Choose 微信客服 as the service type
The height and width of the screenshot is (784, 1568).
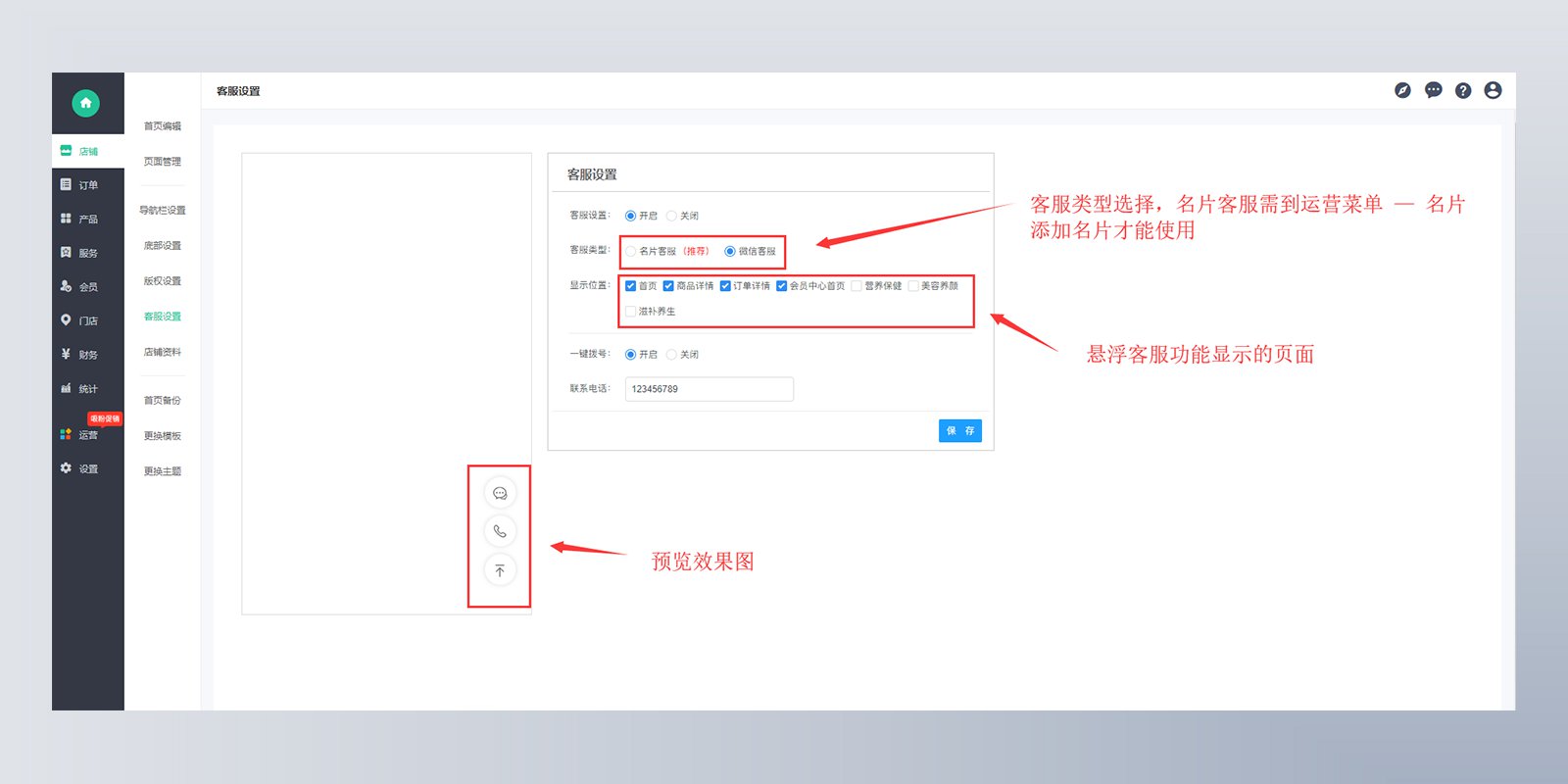(x=729, y=252)
